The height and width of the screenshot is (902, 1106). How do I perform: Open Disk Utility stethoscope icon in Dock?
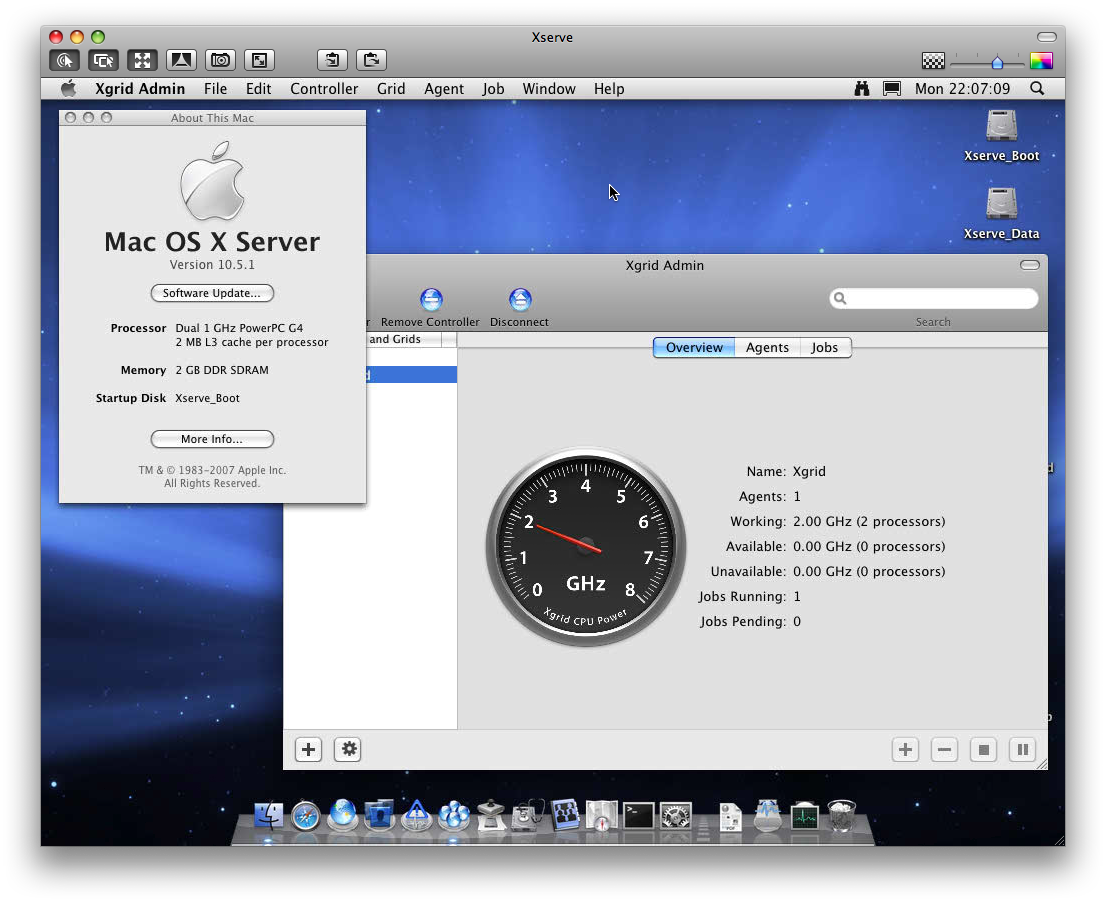528,816
